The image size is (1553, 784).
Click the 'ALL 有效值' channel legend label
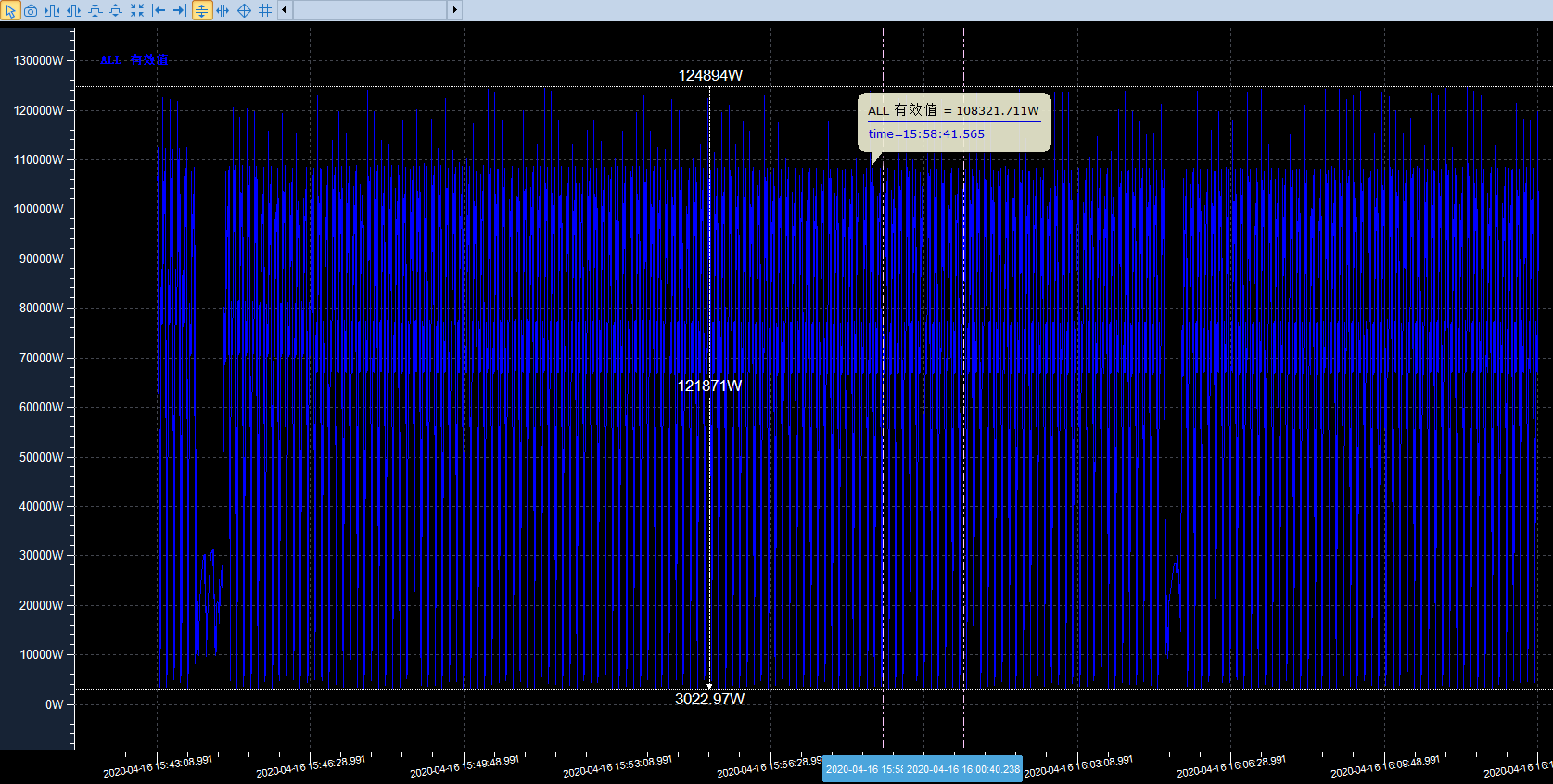pos(134,59)
